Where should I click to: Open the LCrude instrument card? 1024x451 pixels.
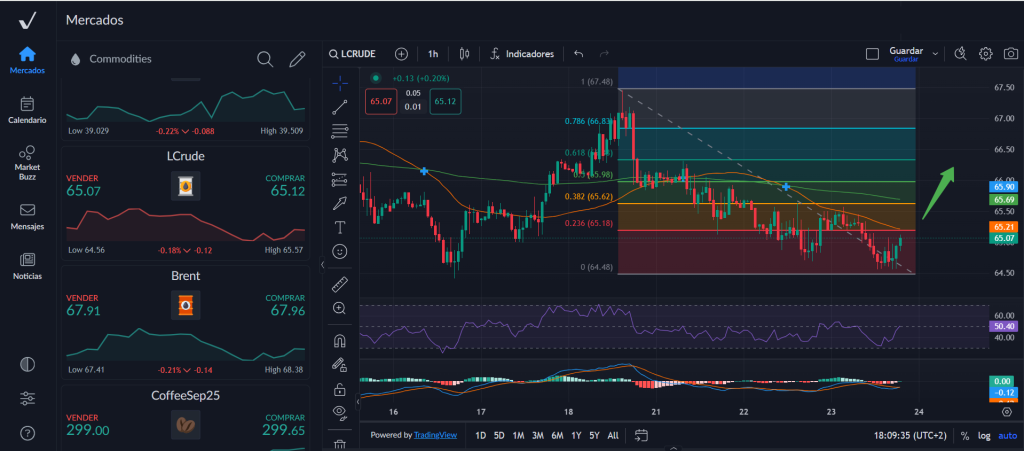click(x=185, y=204)
